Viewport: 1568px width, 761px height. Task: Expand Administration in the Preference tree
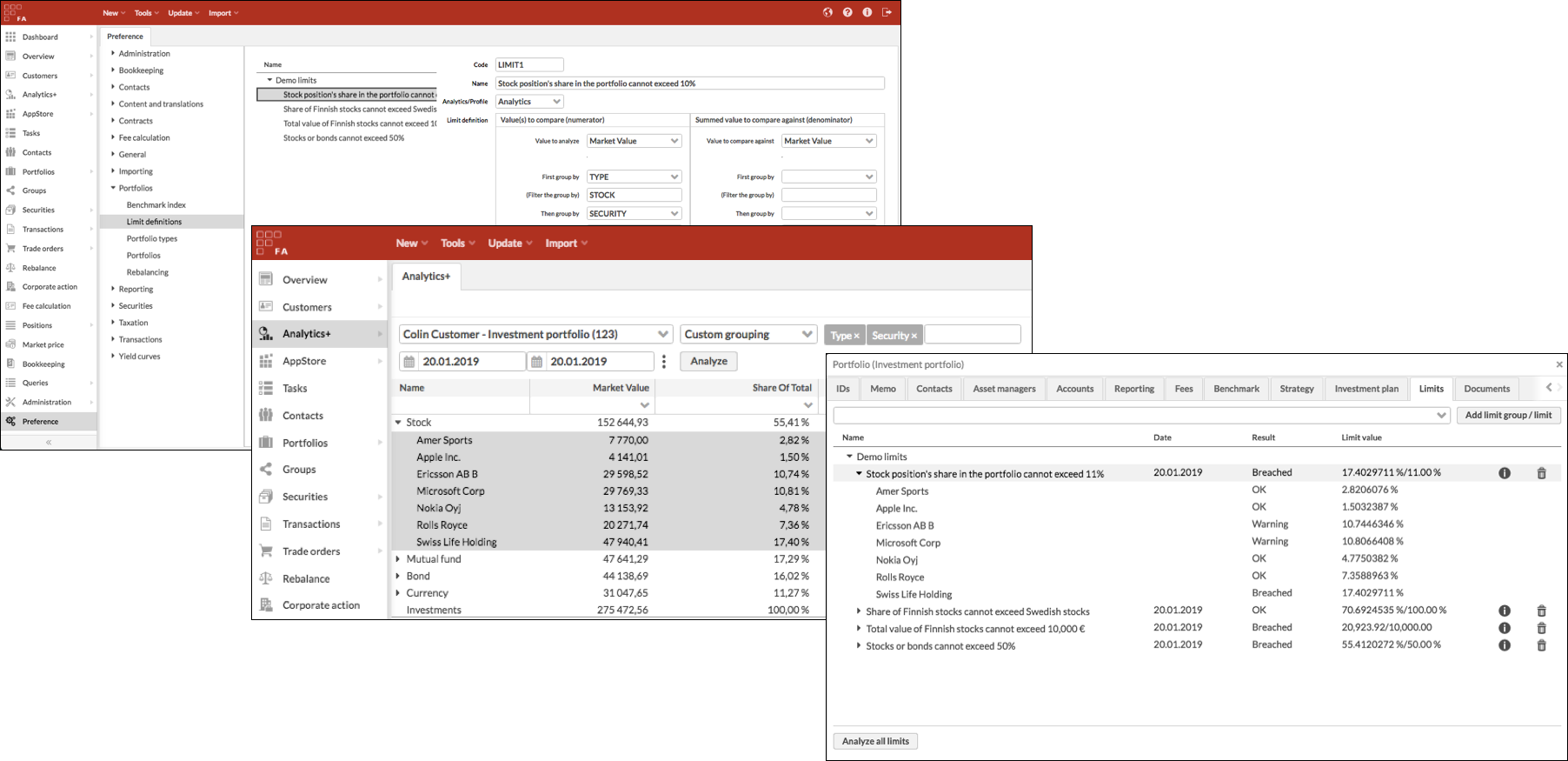(113, 53)
